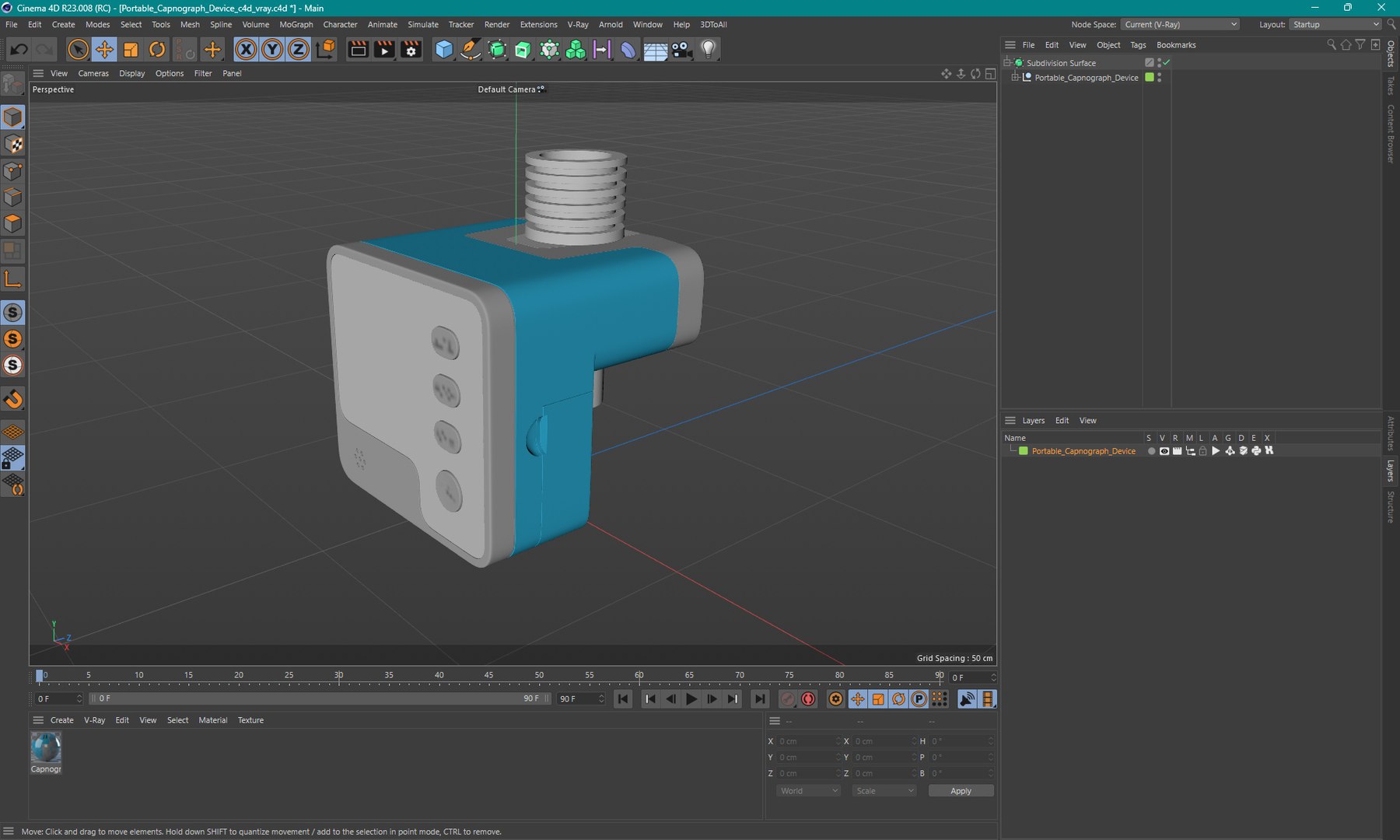Open the World coordinate dropdown
Viewport: 1400px width, 840px height.
808,791
